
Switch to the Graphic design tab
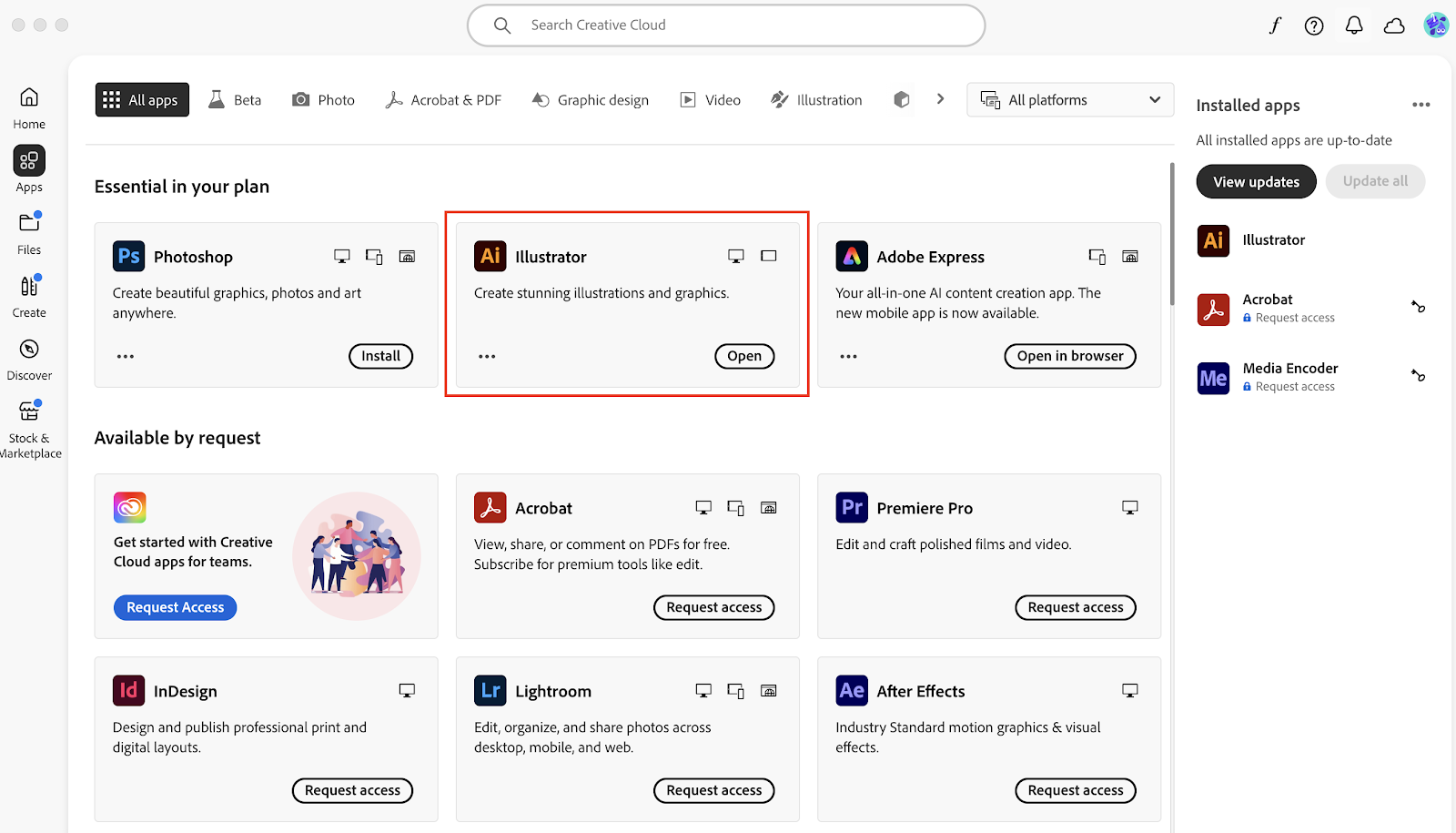pos(590,100)
